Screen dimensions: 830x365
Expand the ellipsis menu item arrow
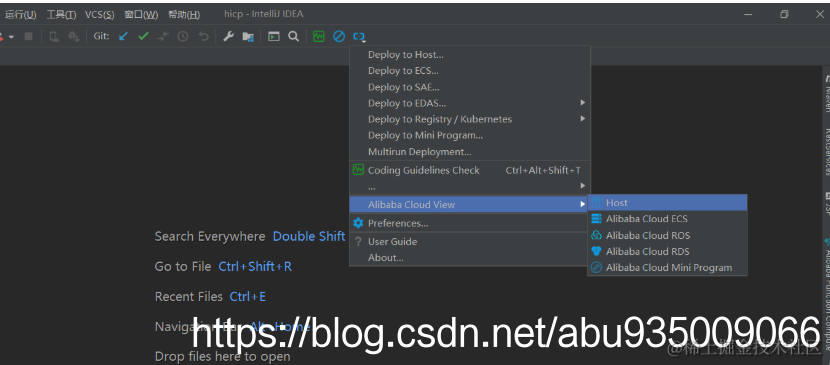click(x=583, y=186)
